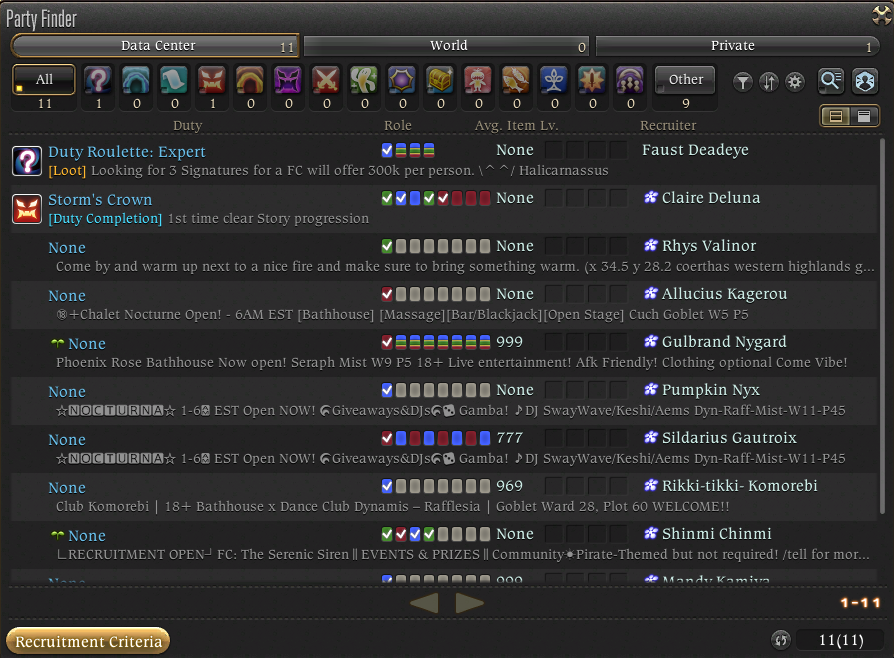Filter by the Treasure Hunt chest icon

[x=440, y=80]
